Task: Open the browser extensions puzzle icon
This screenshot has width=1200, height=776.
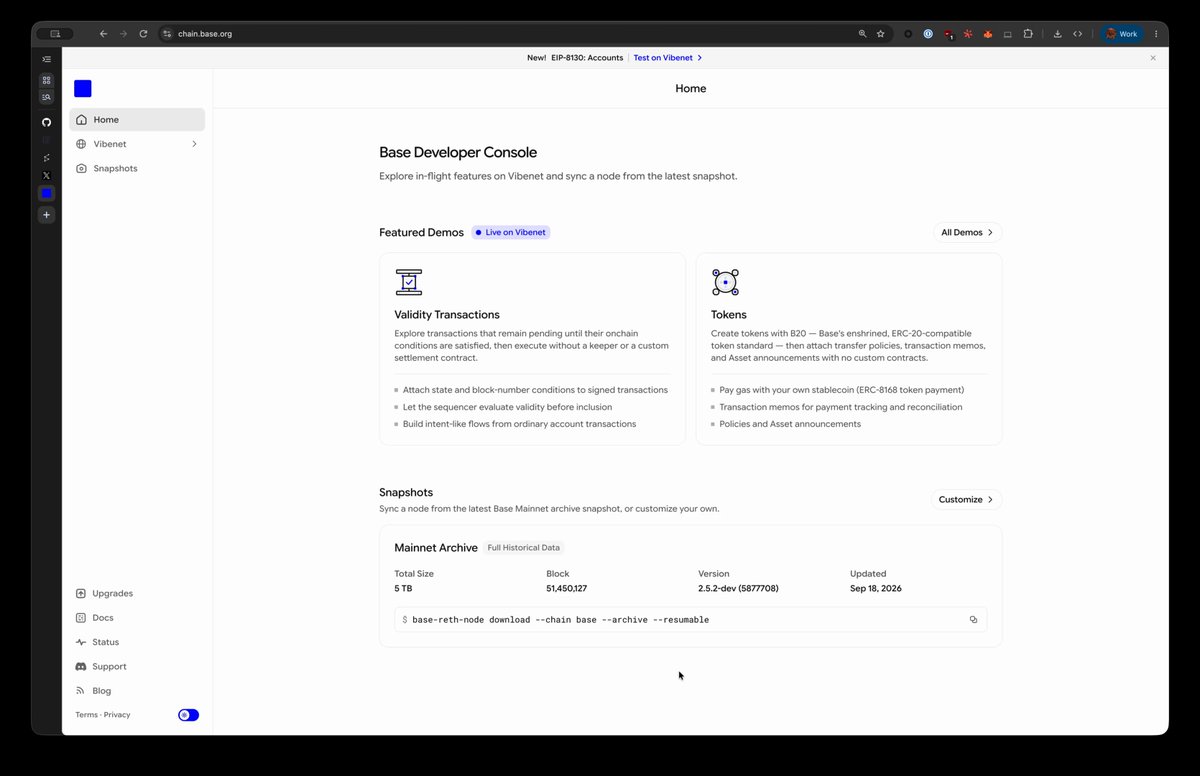Action: coord(1027,34)
